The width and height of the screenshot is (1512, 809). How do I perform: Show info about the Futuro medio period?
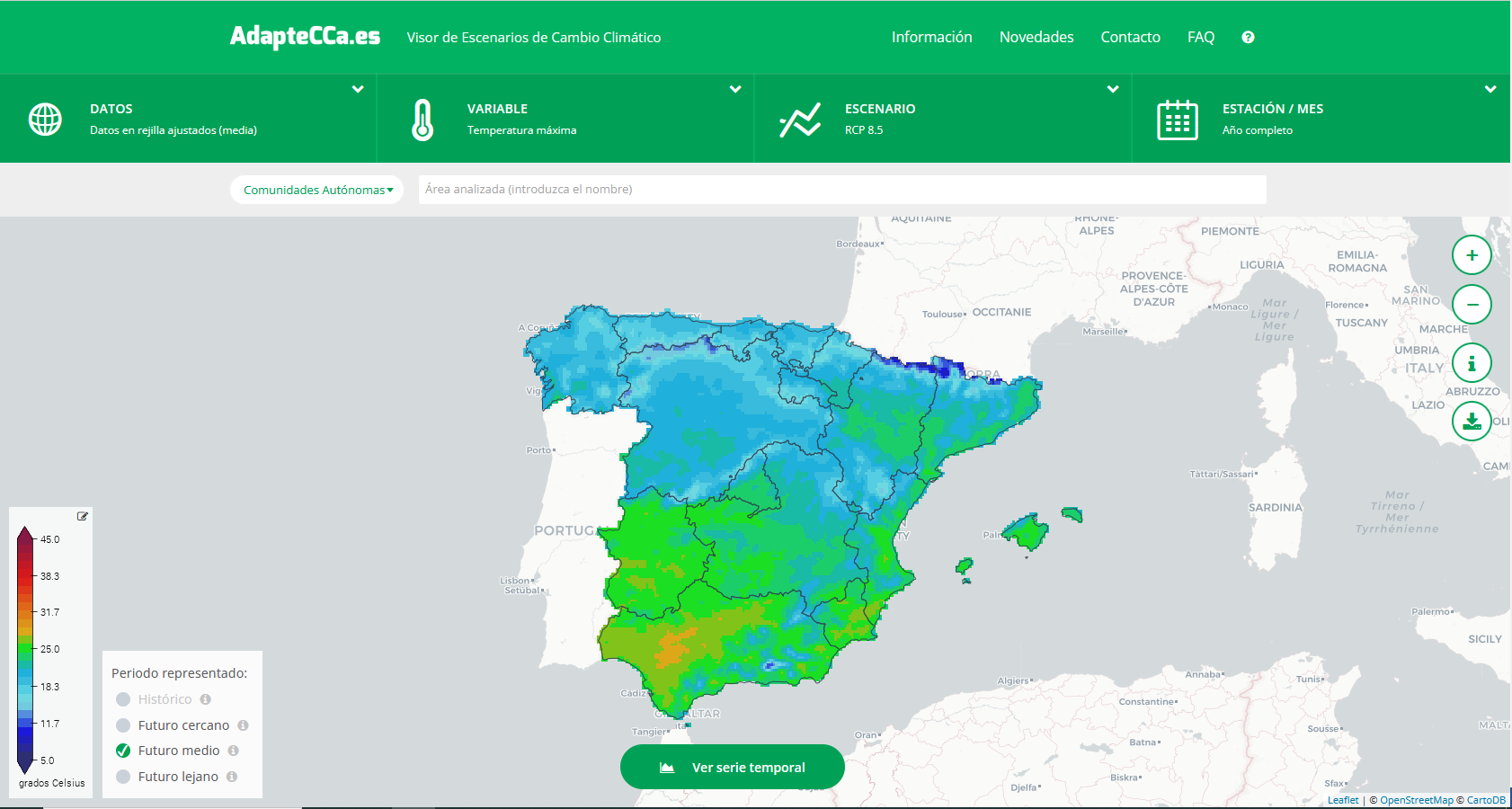point(234,751)
